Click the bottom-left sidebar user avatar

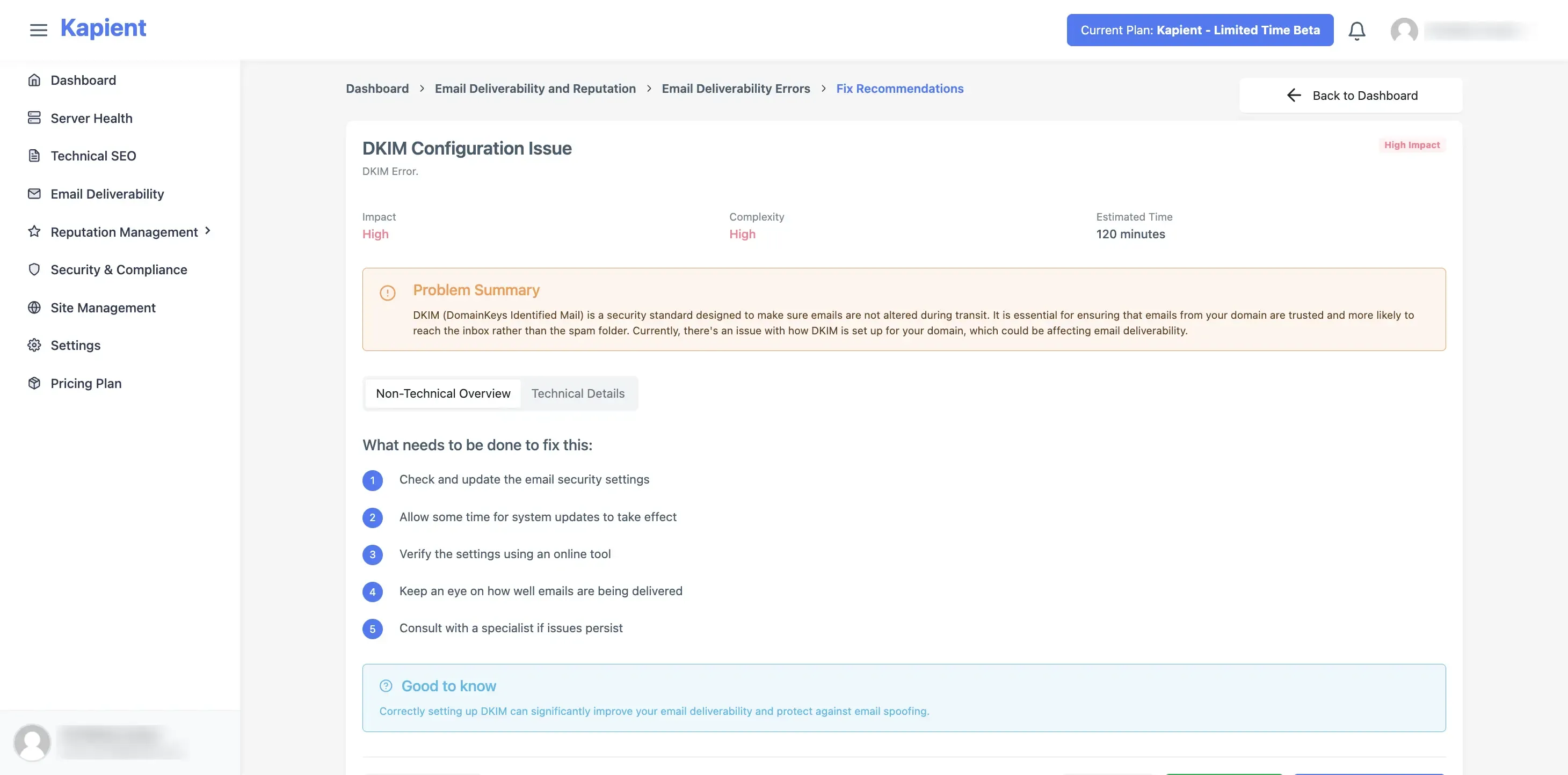pos(32,742)
